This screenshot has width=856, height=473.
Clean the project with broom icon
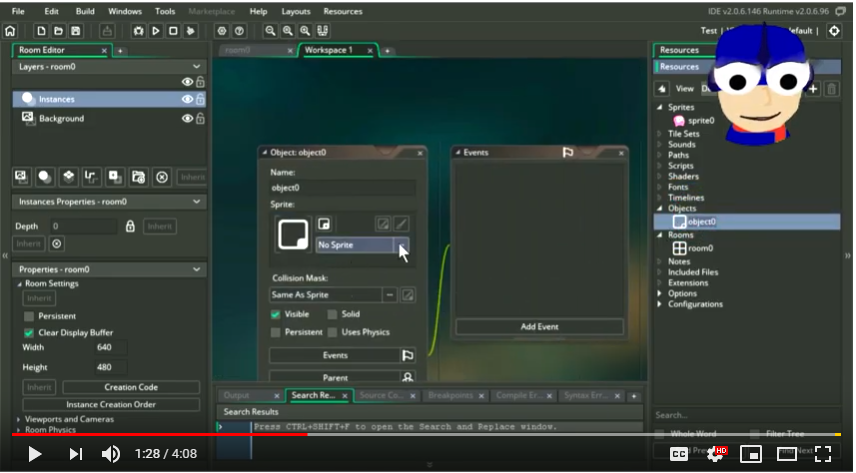tap(191, 31)
